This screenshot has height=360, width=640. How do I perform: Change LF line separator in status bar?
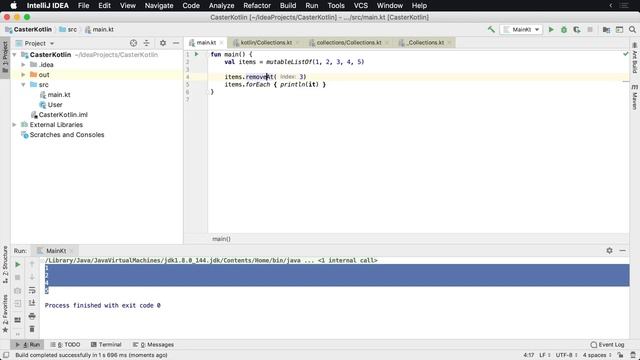(544, 355)
